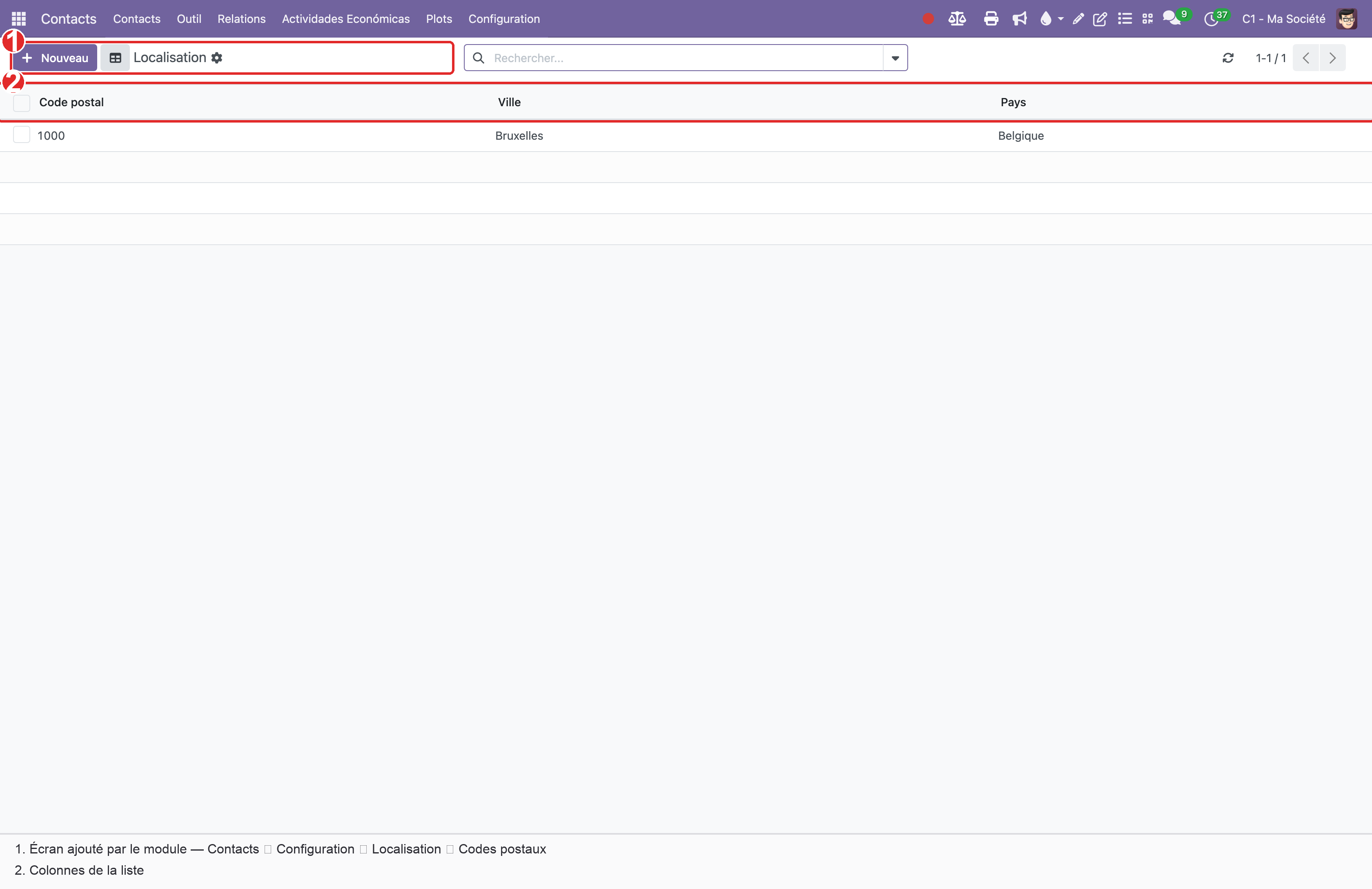
Task: Tick the checkbox for row 1000
Action: click(21, 135)
